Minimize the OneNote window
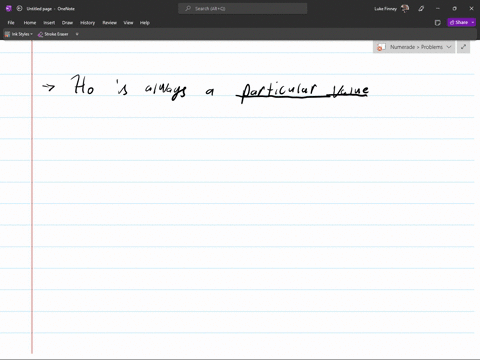The image size is (480, 360). coord(438,9)
